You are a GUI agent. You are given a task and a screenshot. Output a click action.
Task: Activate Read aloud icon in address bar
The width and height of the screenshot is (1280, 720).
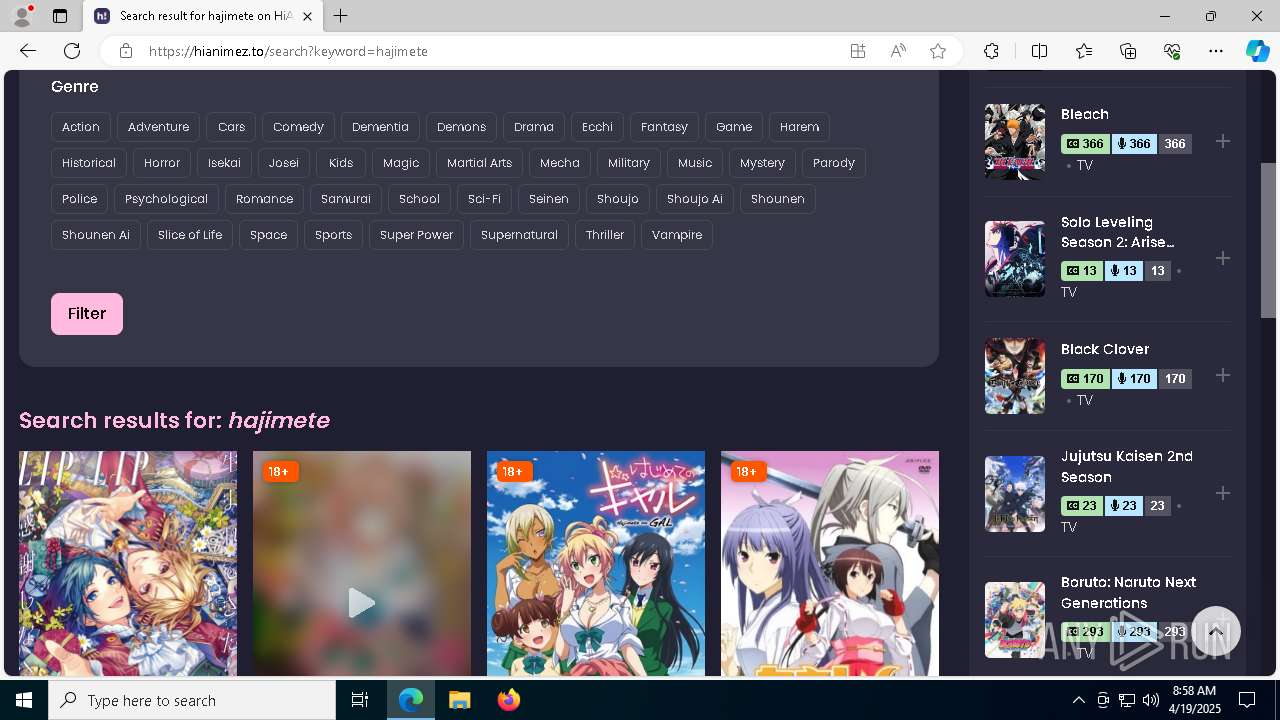[x=898, y=51]
